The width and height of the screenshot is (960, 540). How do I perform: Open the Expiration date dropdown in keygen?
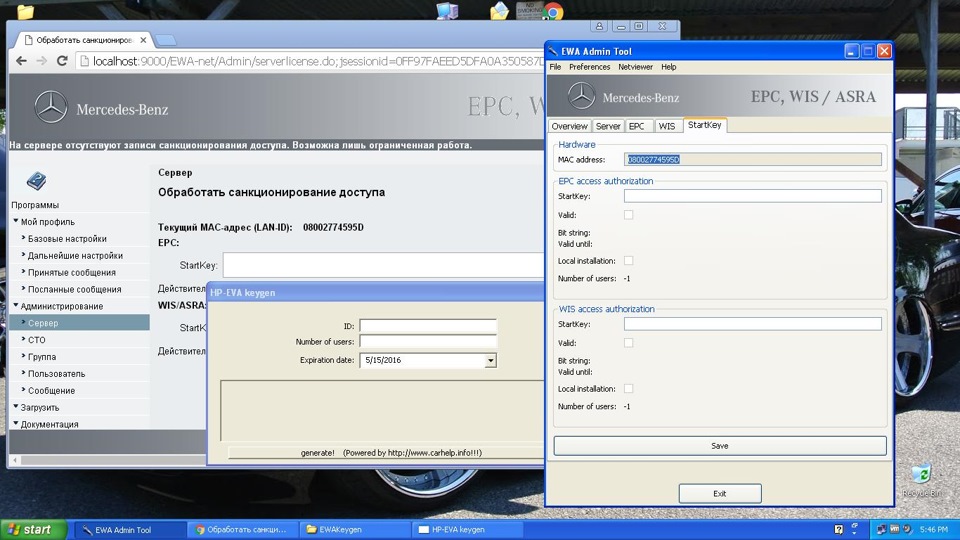[x=490, y=361]
